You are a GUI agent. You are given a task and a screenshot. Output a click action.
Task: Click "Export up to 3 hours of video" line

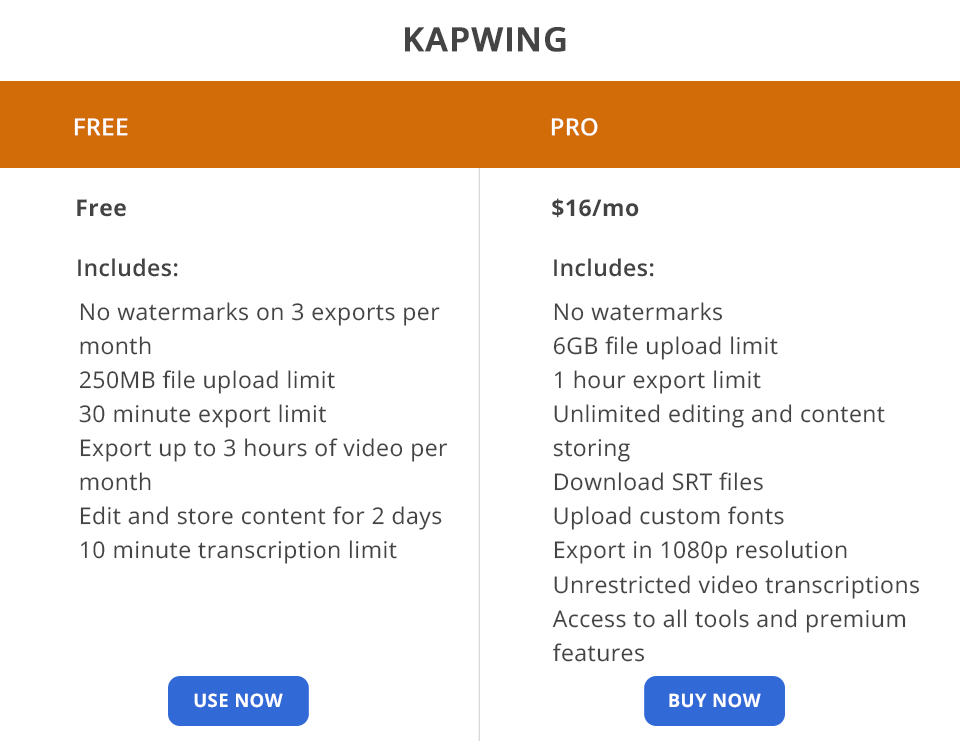point(263,448)
